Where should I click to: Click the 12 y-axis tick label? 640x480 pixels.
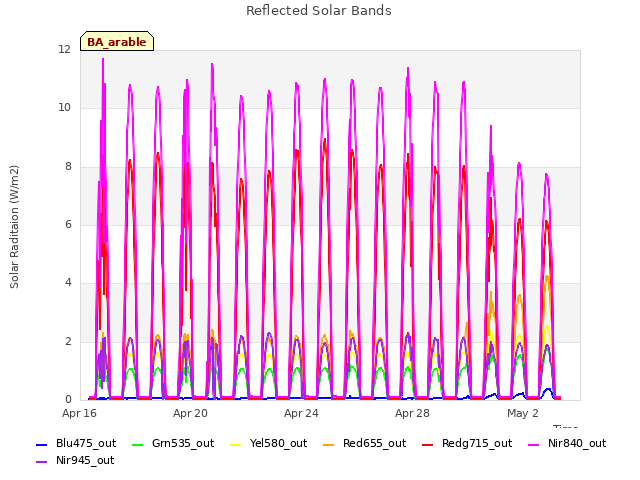point(64,49)
